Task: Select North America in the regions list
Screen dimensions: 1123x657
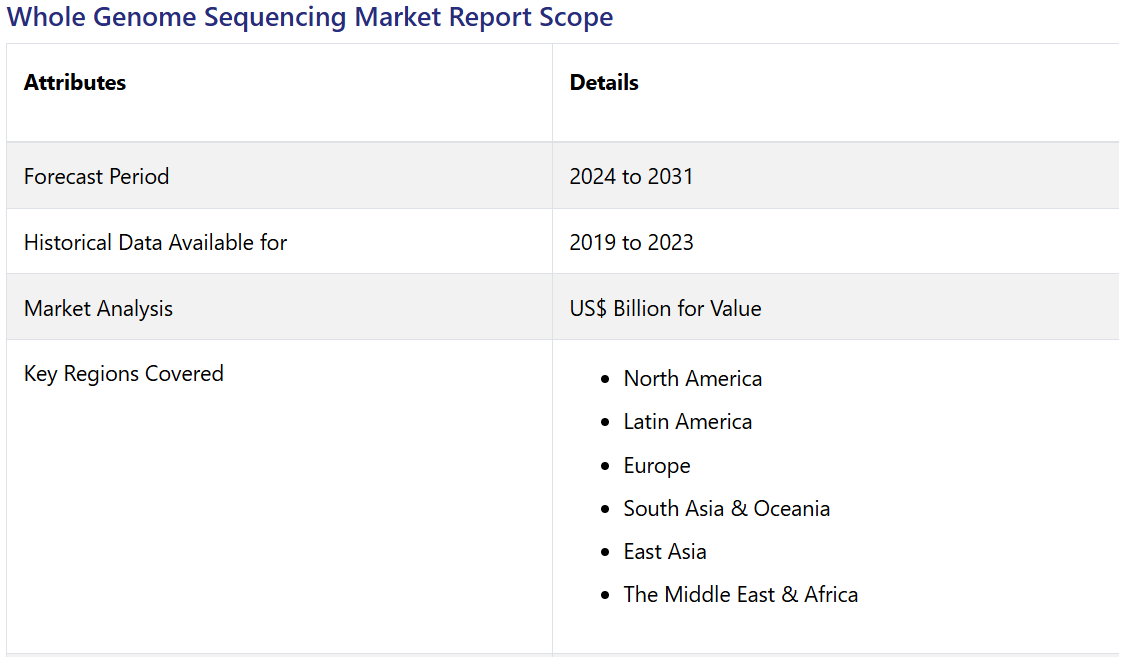Action: pos(692,379)
